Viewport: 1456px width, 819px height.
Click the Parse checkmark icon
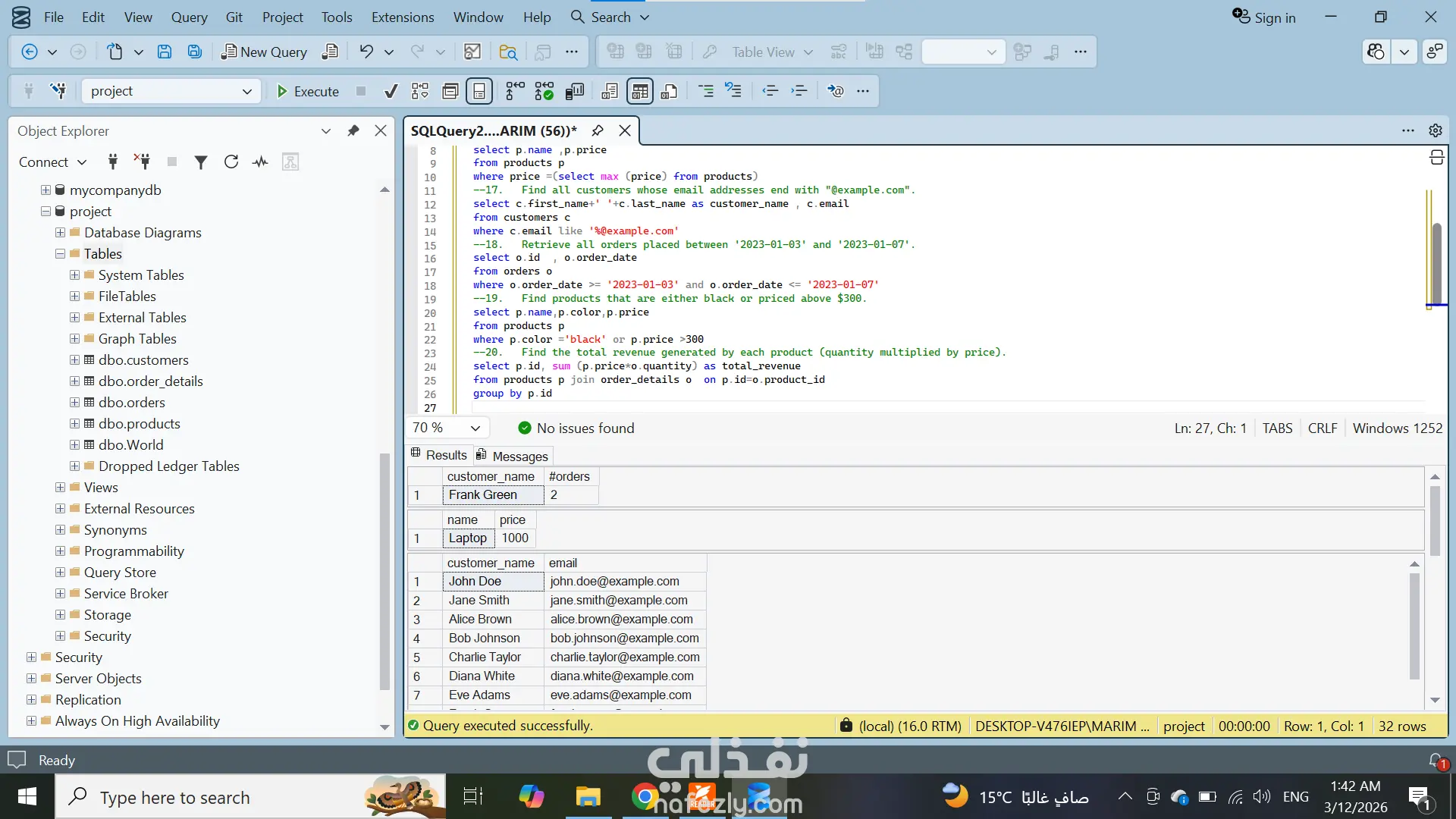(391, 92)
